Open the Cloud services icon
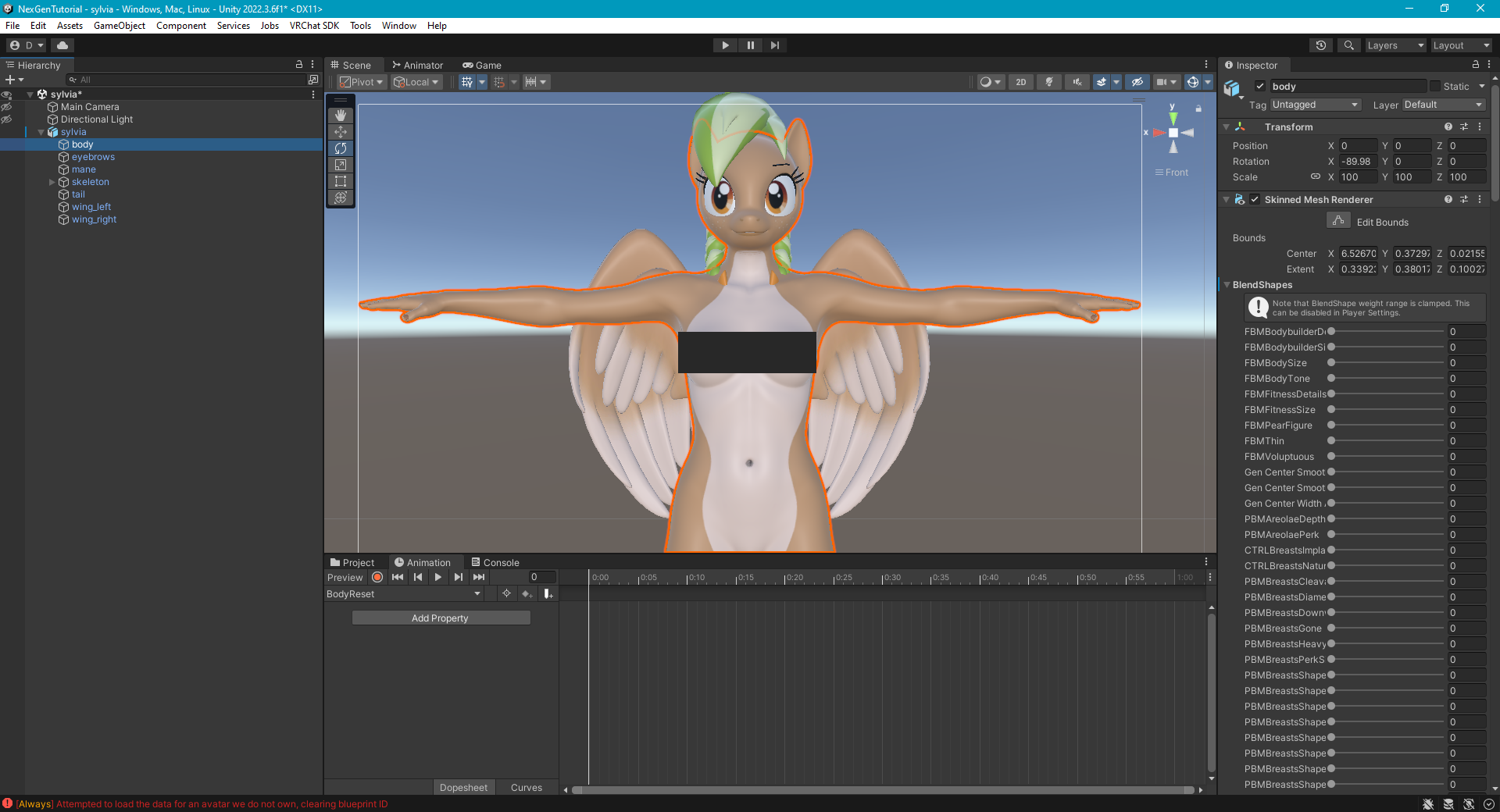 (x=62, y=45)
